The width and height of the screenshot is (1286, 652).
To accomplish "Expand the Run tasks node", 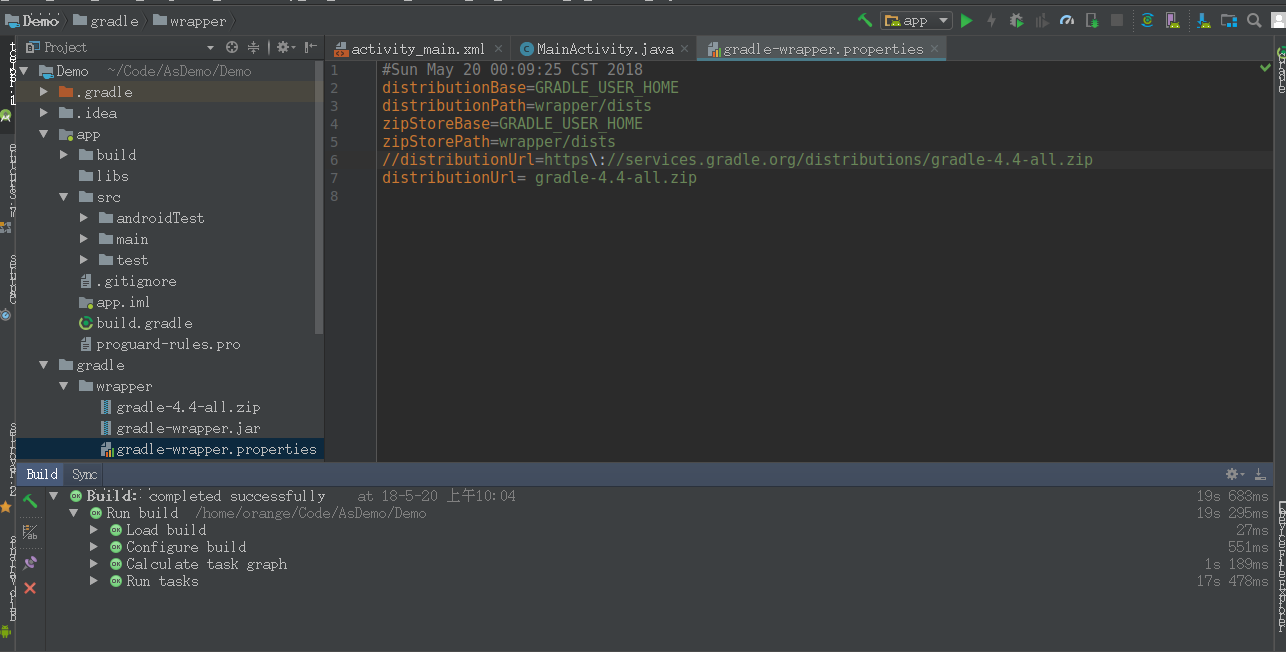I will pos(94,581).
